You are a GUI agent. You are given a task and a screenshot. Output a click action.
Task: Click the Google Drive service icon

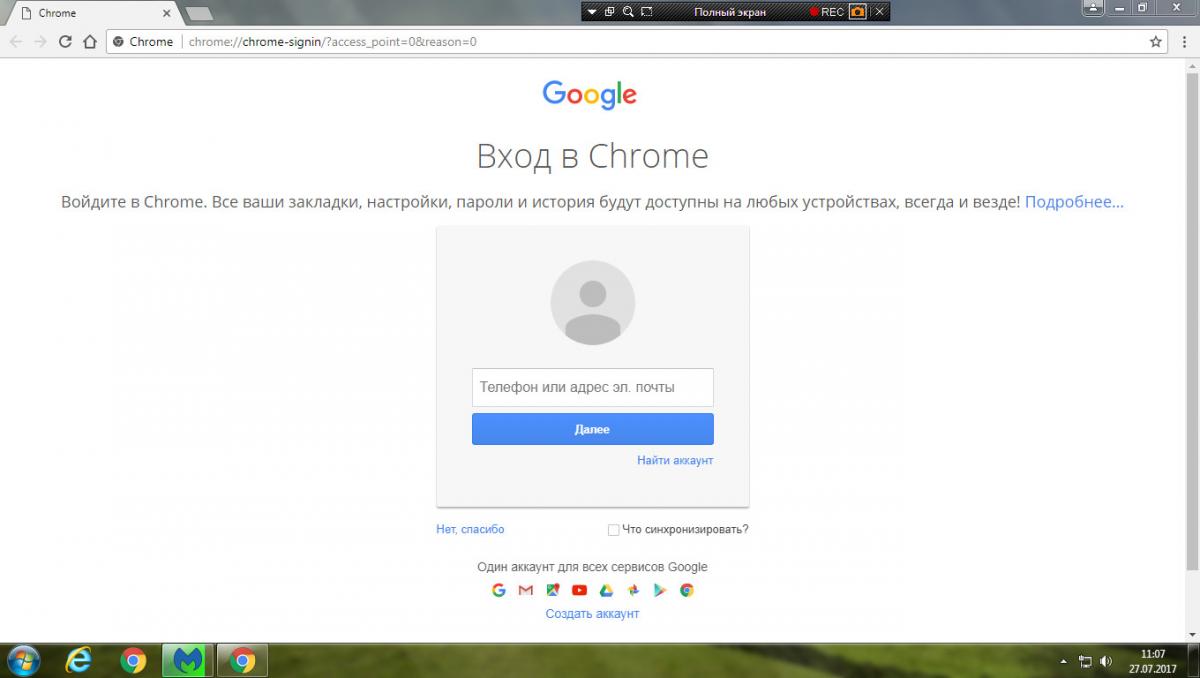606,590
